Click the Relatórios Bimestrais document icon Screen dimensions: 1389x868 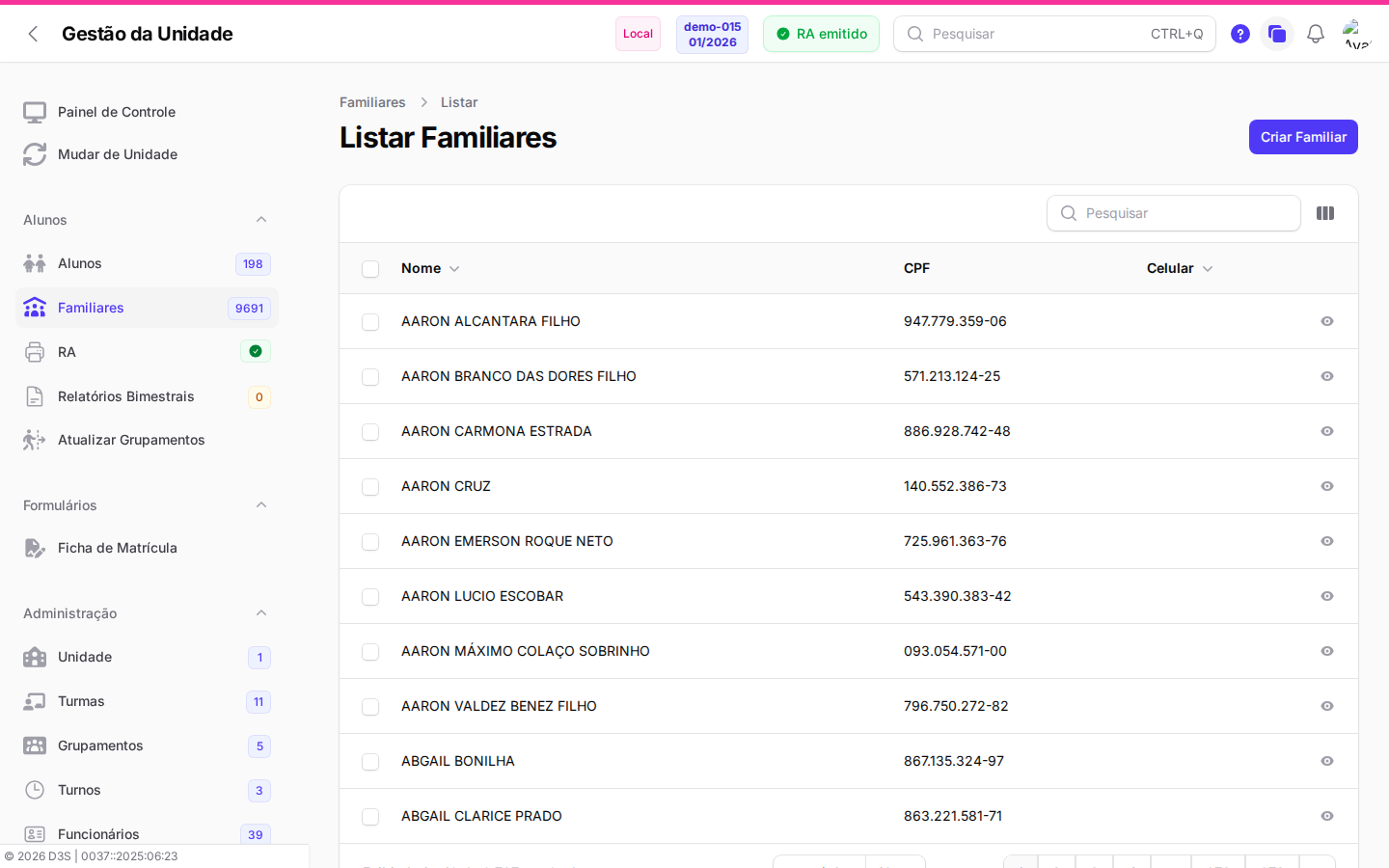(35, 396)
